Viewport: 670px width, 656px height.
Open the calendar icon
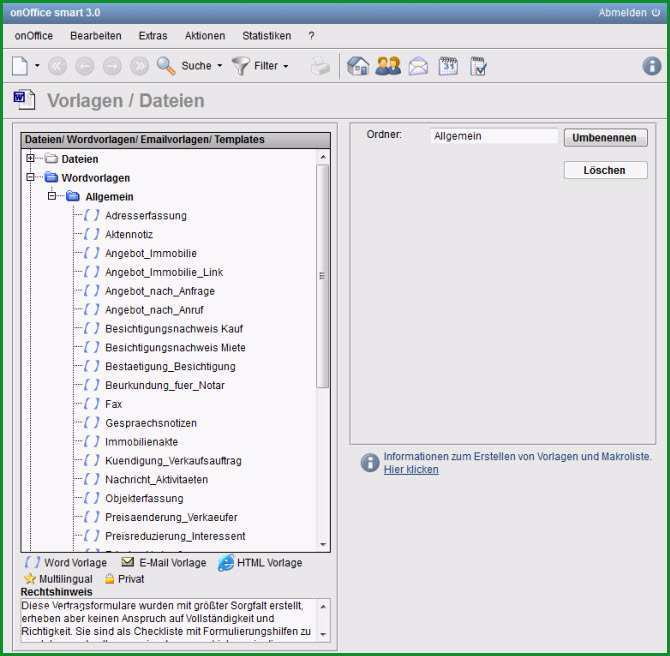[448, 66]
